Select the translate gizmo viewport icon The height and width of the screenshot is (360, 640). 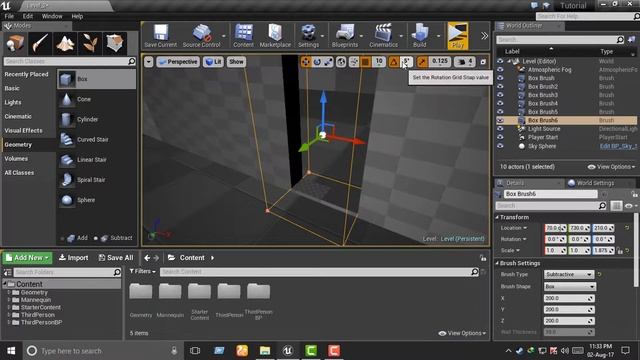pos(306,62)
